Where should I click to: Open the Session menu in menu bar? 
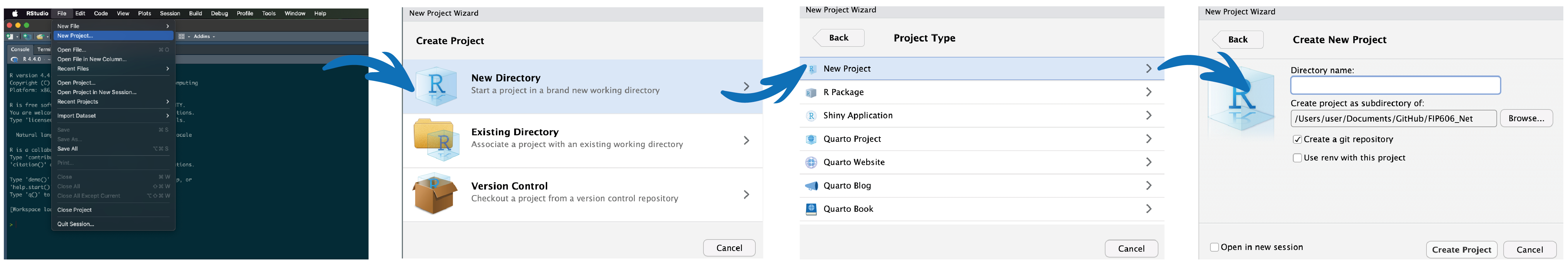click(170, 13)
